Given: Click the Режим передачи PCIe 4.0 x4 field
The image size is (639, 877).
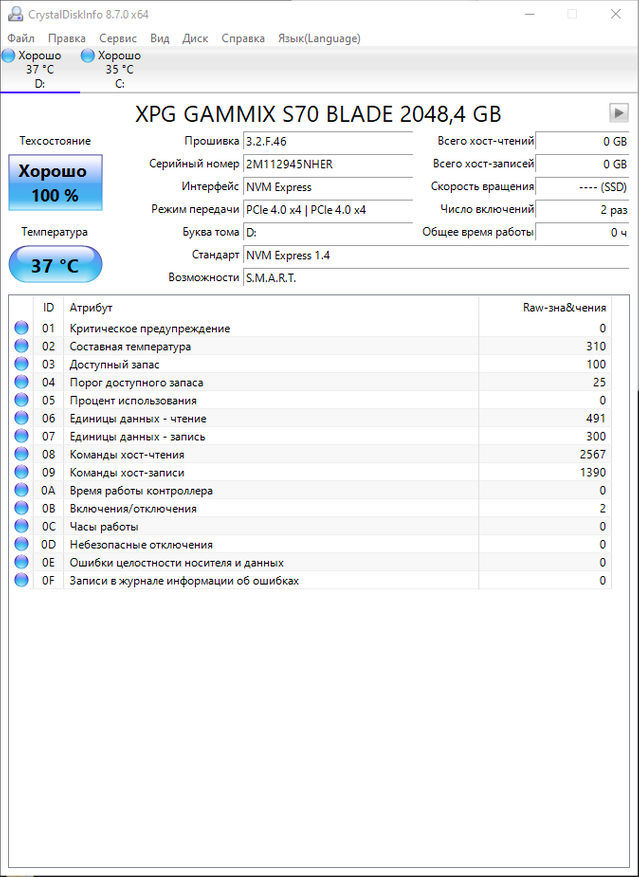Looking at the screenshot, I should [328, 210].
